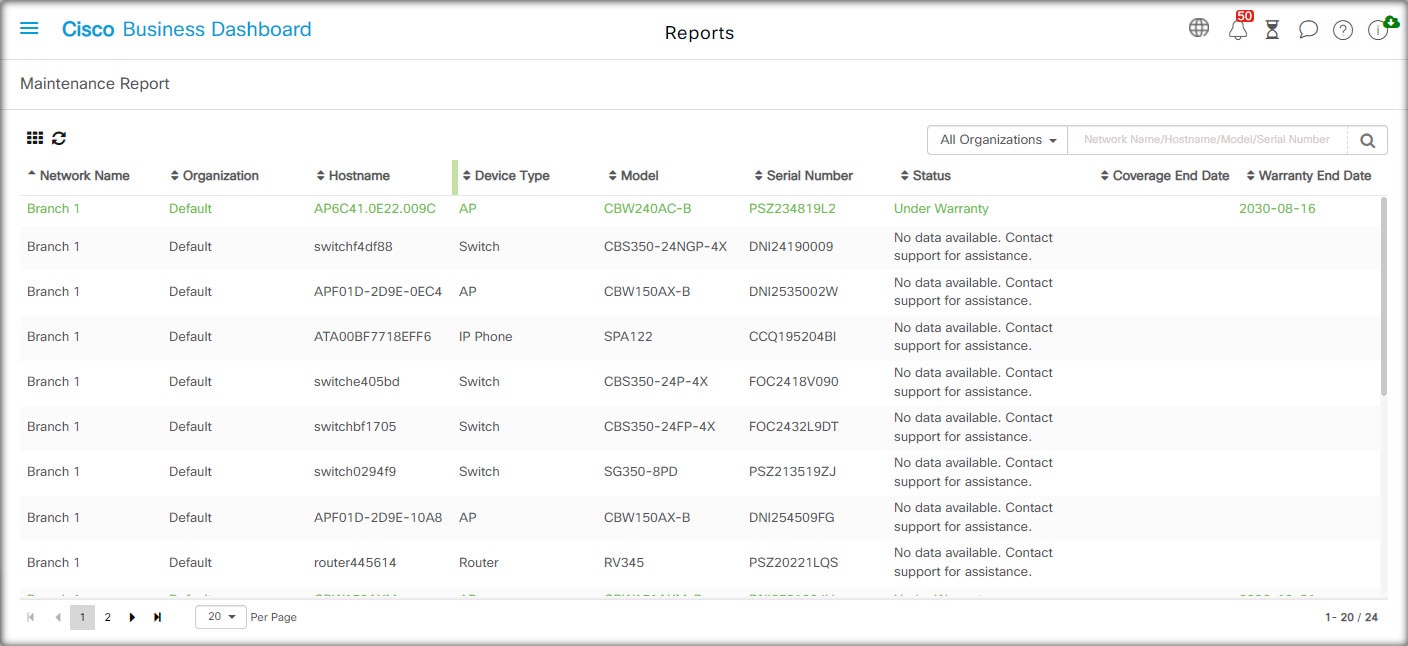The height and width of the screenshot is (646, 1408).
Task: Open notifications bell with 50 badge
Action: tap(1238, 29)
